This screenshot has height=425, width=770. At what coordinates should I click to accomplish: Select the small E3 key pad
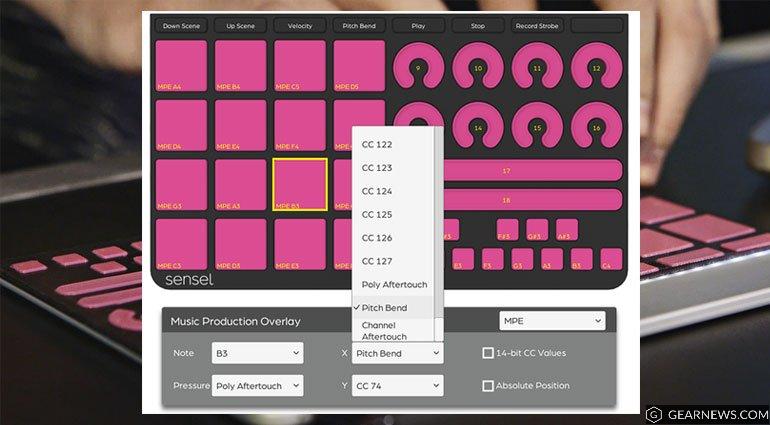click(x=463, y=259)
